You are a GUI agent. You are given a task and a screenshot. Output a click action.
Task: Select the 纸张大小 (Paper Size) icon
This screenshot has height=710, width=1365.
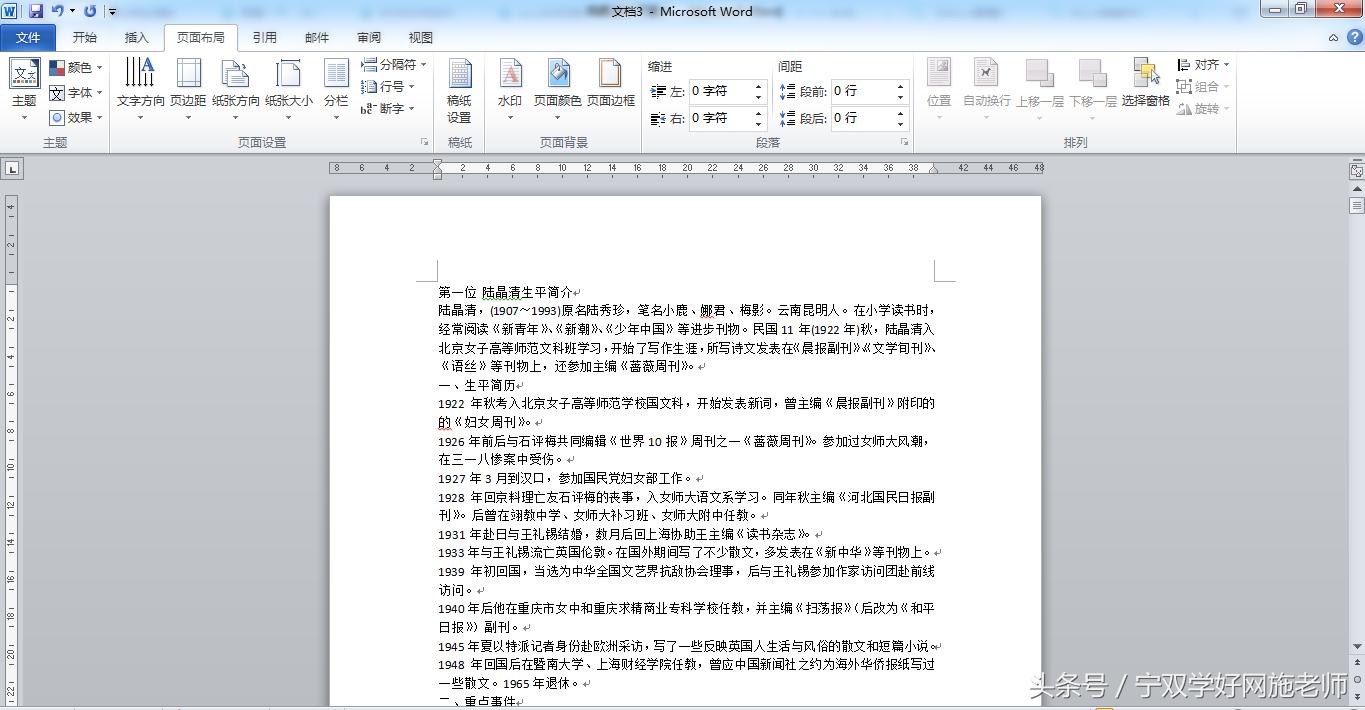coord(289,88)
